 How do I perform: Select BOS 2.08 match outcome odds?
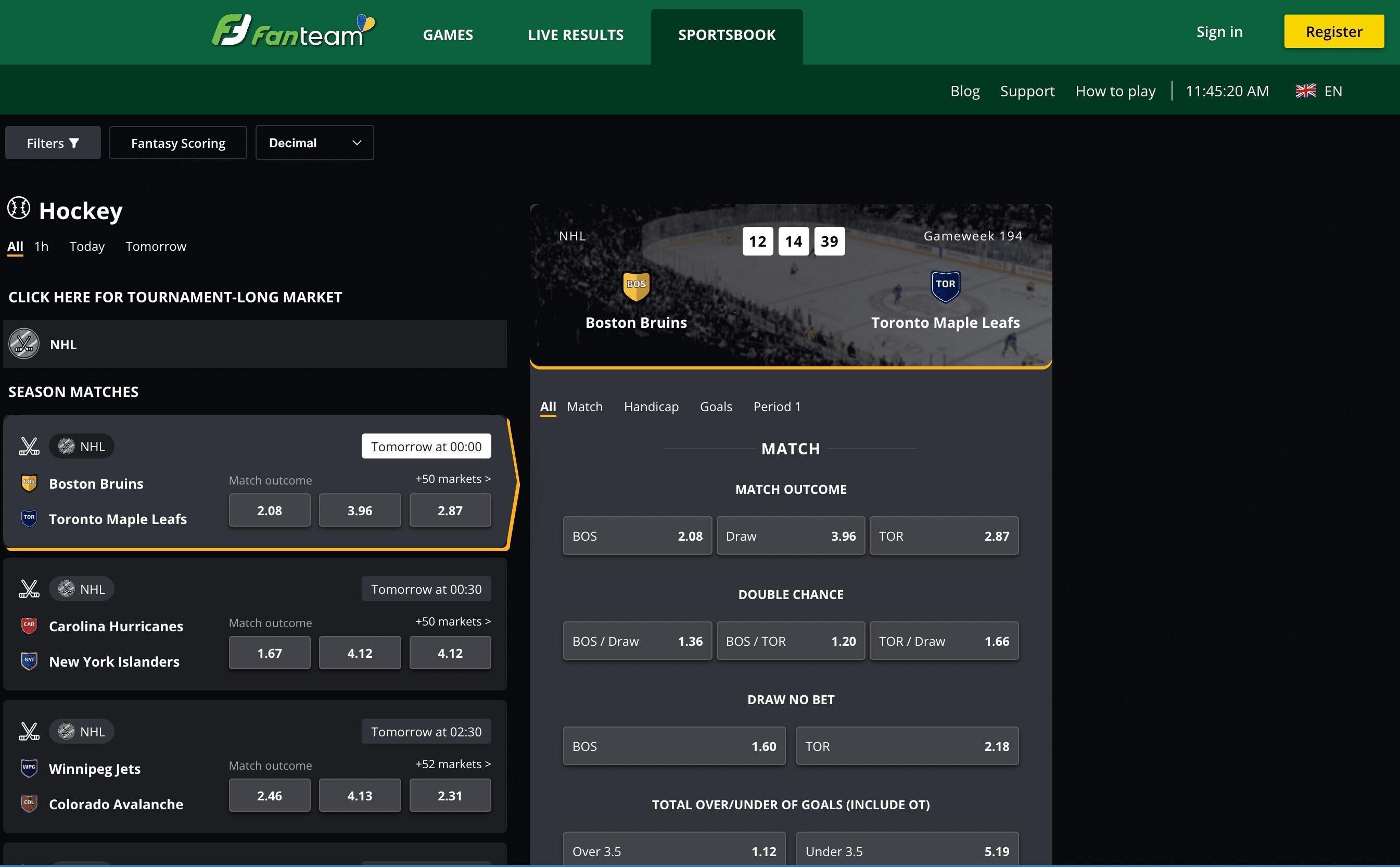(x=638, y=536)
